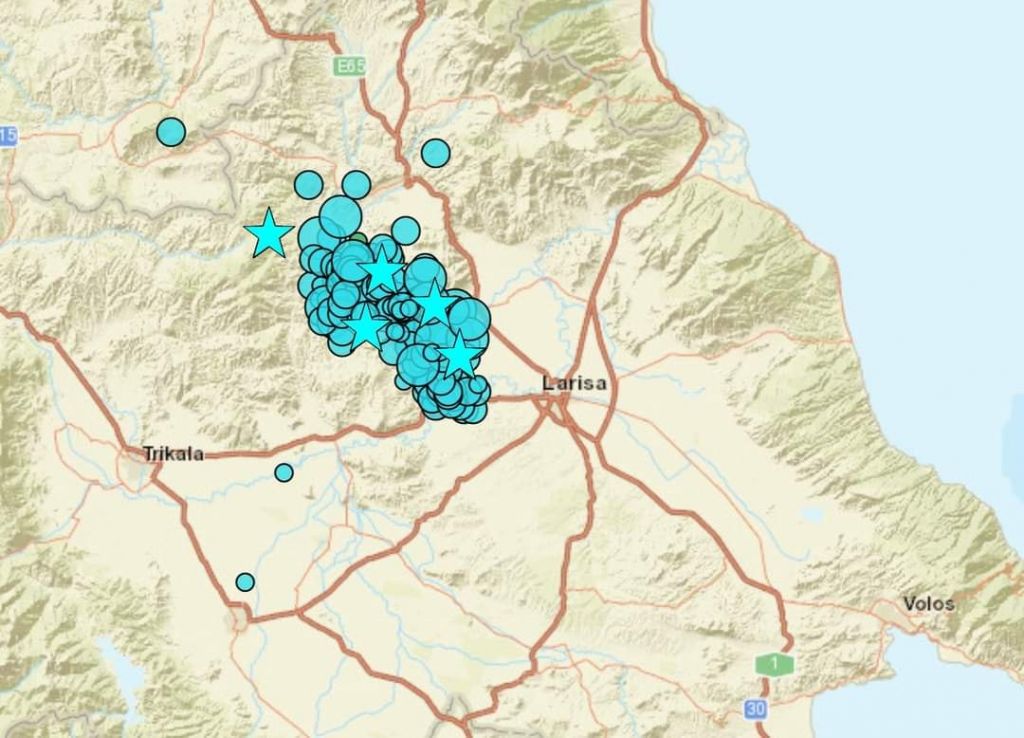Click the southernmost small circle marker
The width and height of the screenshot is (1024, 738).
[x=245, y=582]
